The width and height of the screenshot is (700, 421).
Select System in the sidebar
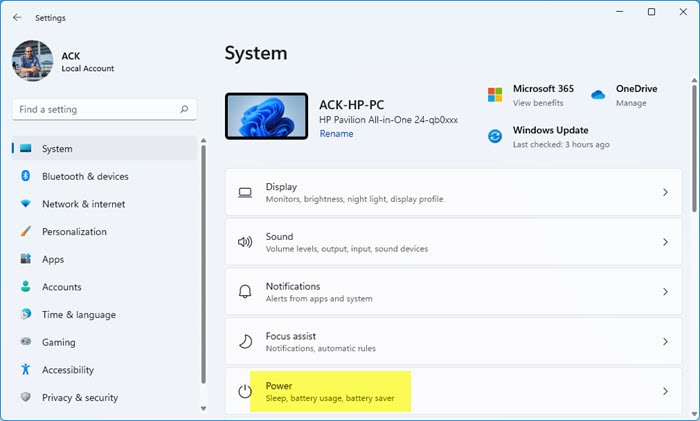(x=104, y=149)
